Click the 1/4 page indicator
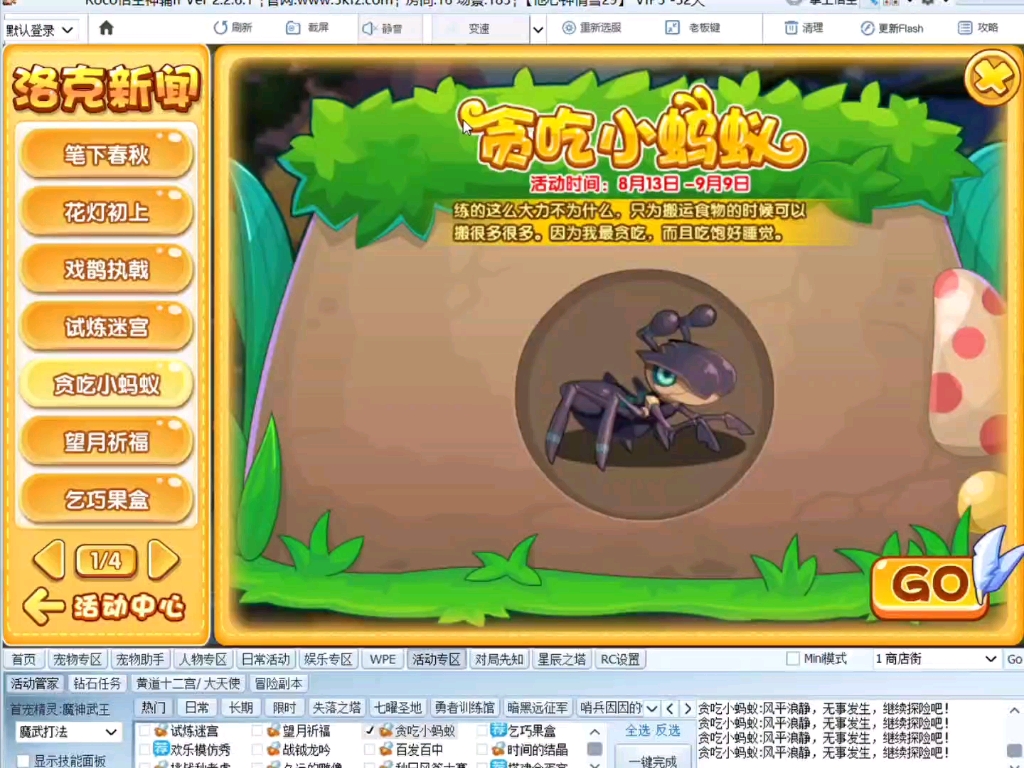The image size is (1024, 768). (106, 560)
